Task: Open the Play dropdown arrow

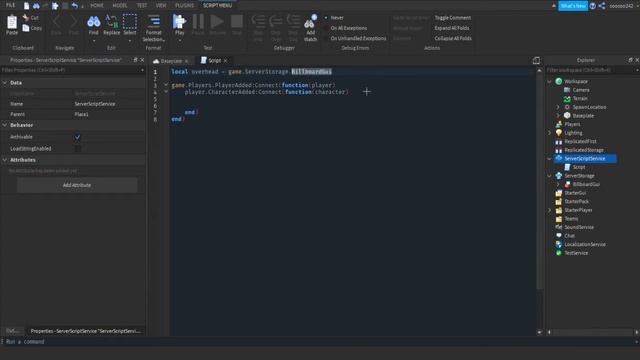Action: pos(179,40)
